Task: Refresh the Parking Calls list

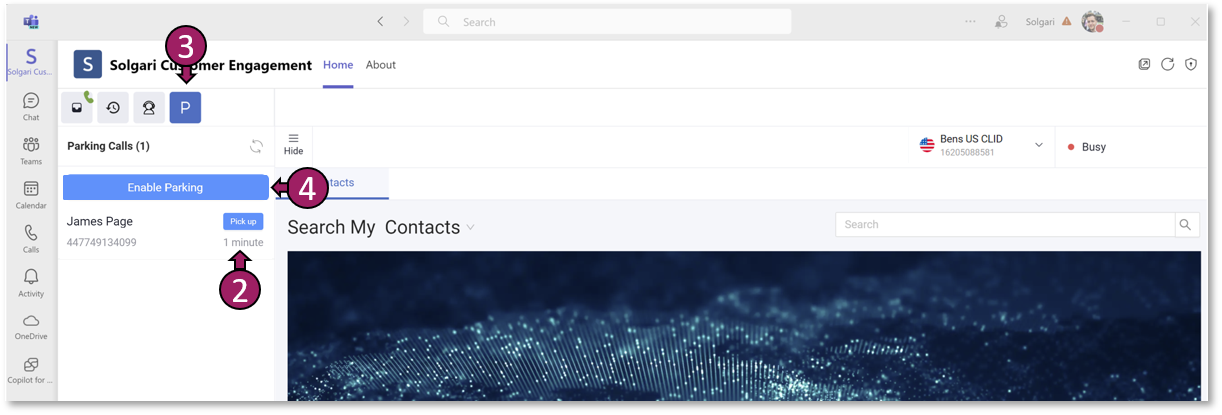Action: point(256,147)
